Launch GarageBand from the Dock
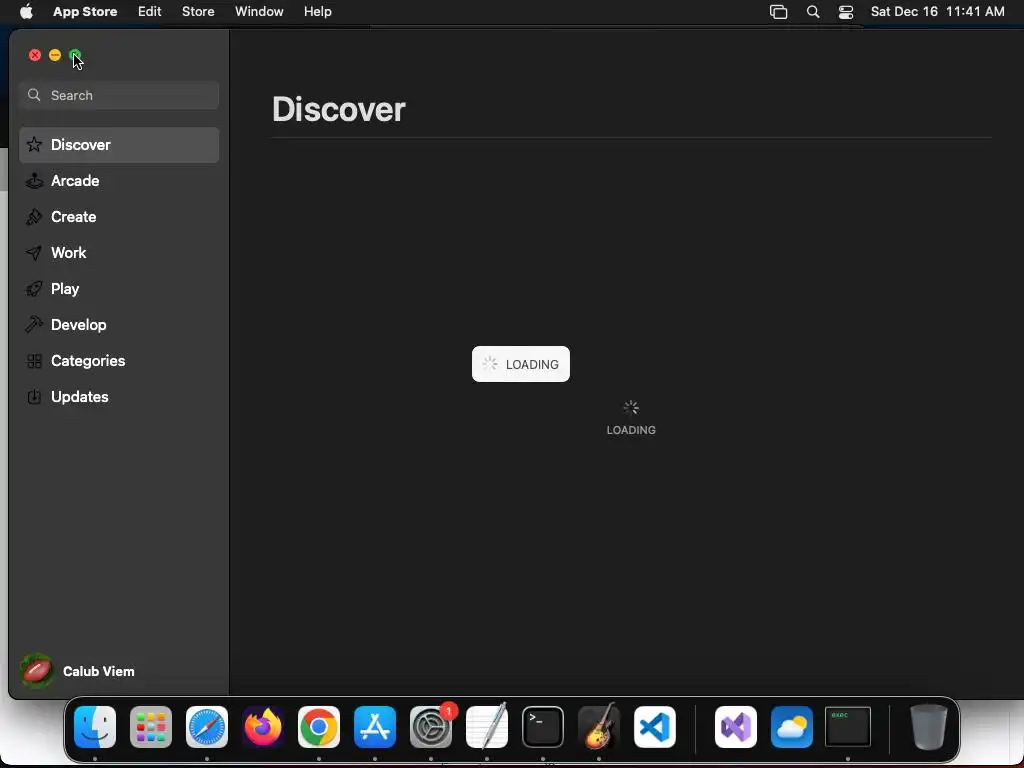 599,726
